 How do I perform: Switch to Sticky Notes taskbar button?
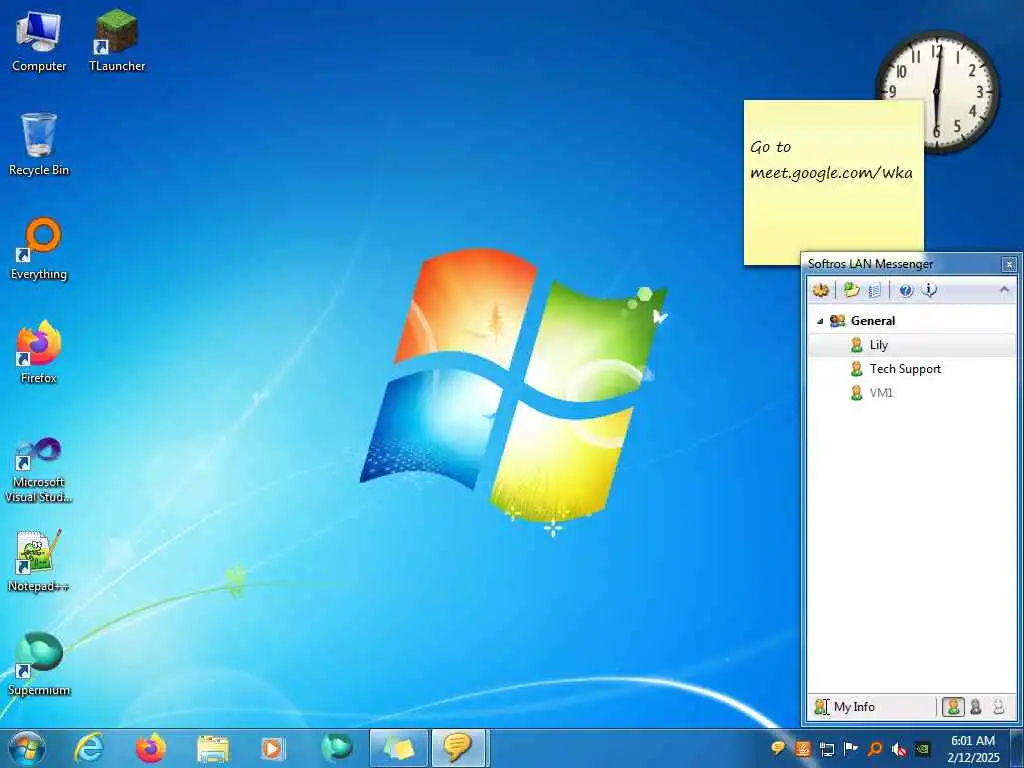[398, 748]
